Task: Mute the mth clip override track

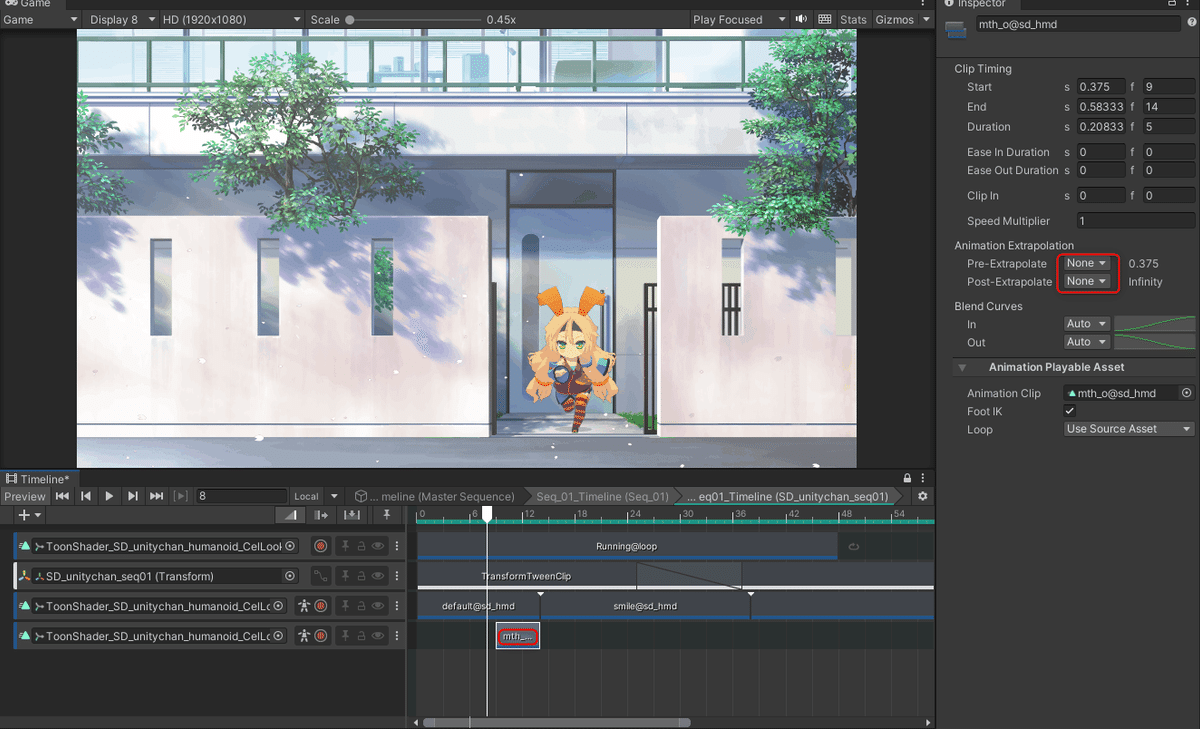Action: pos(378,636)
